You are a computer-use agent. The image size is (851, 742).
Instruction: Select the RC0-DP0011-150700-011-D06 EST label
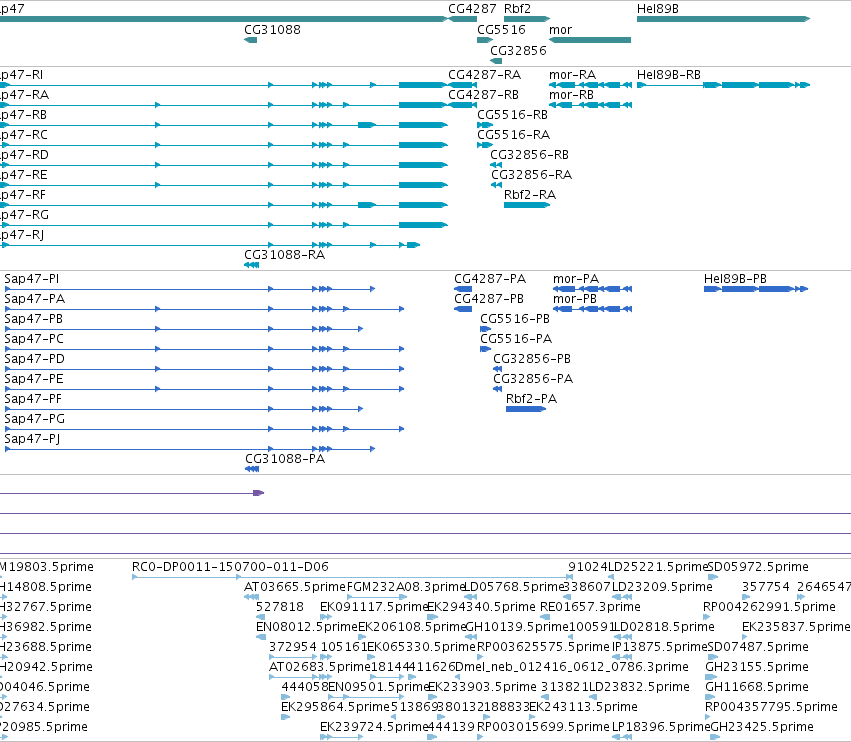click(230, 567)
